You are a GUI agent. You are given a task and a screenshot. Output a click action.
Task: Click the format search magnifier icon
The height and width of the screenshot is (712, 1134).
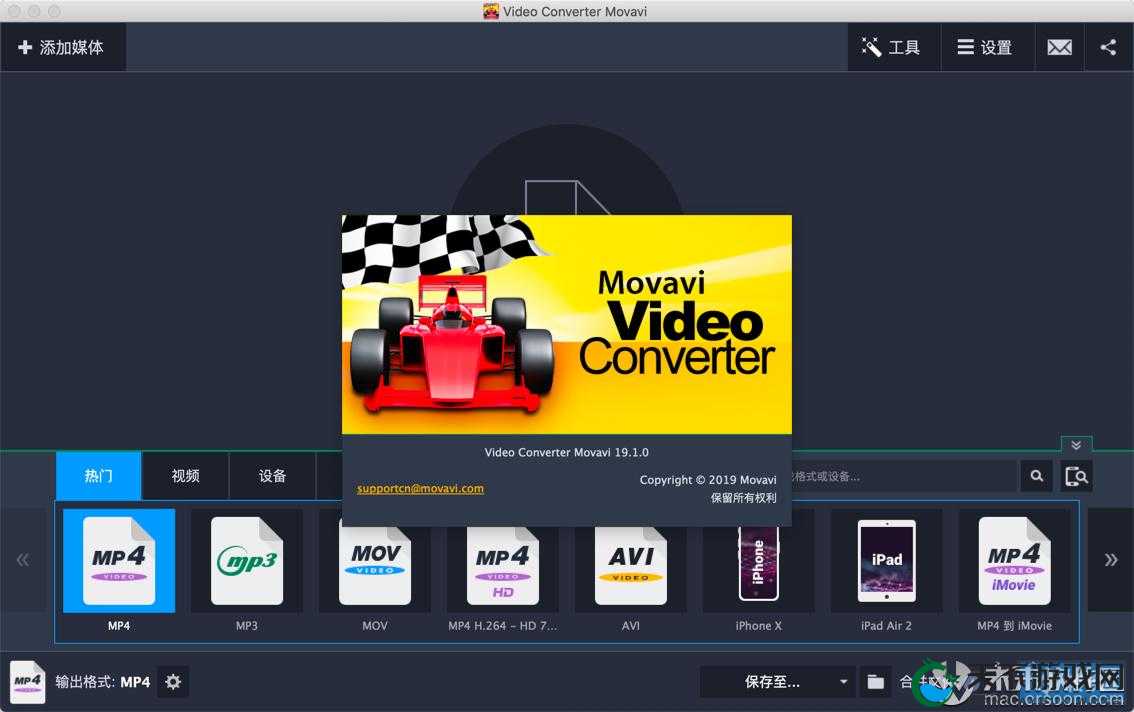[1037, 476]
